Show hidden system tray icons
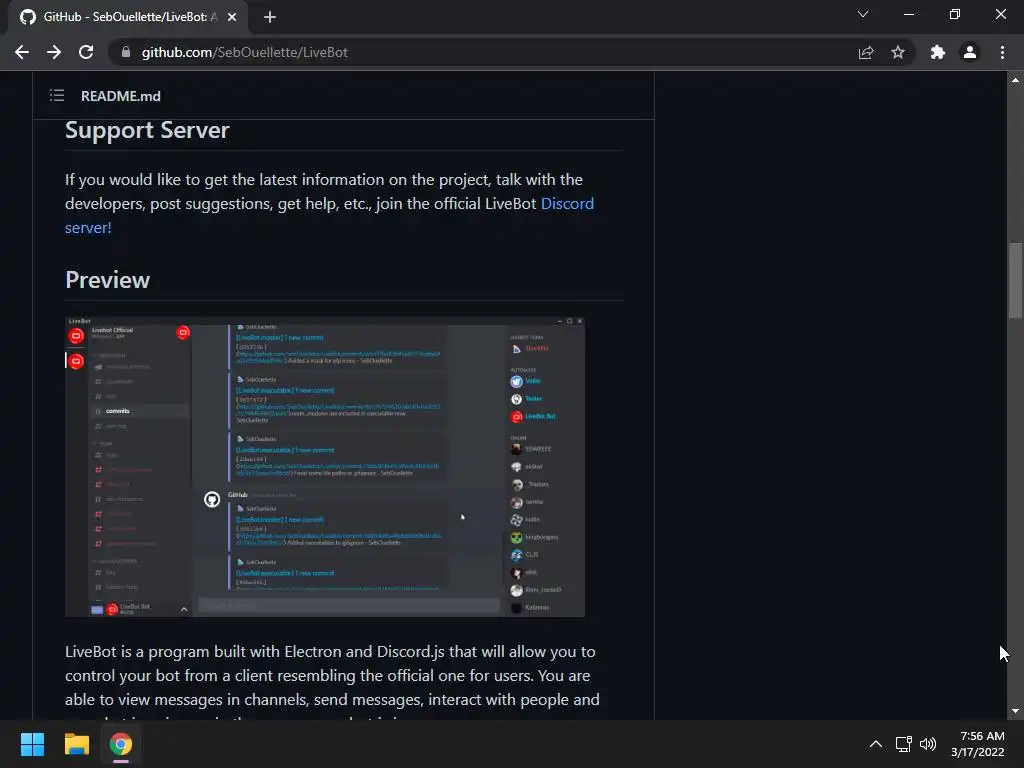1024x768 pixels. tap(876, 744)
